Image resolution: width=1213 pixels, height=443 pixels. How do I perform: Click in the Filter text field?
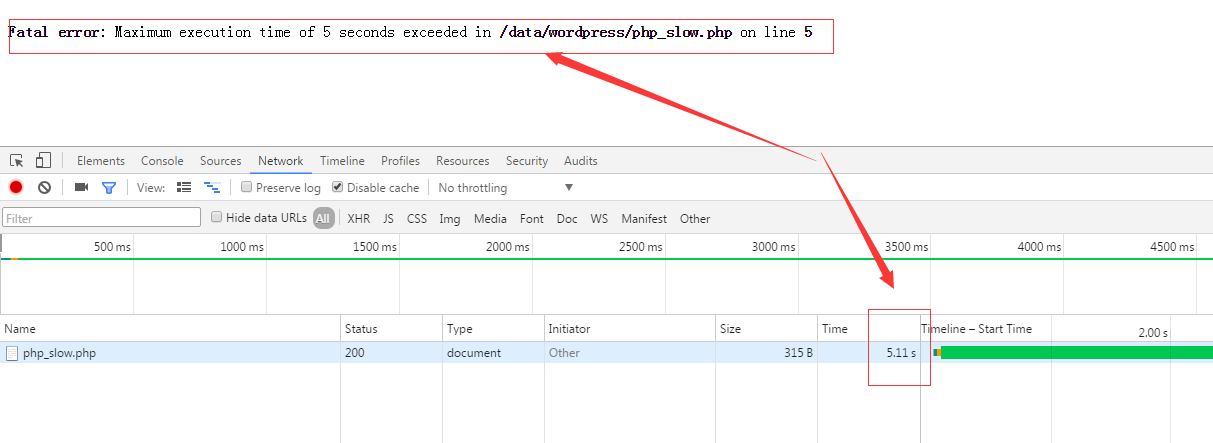pyautogui.click(x=101, y=218)
